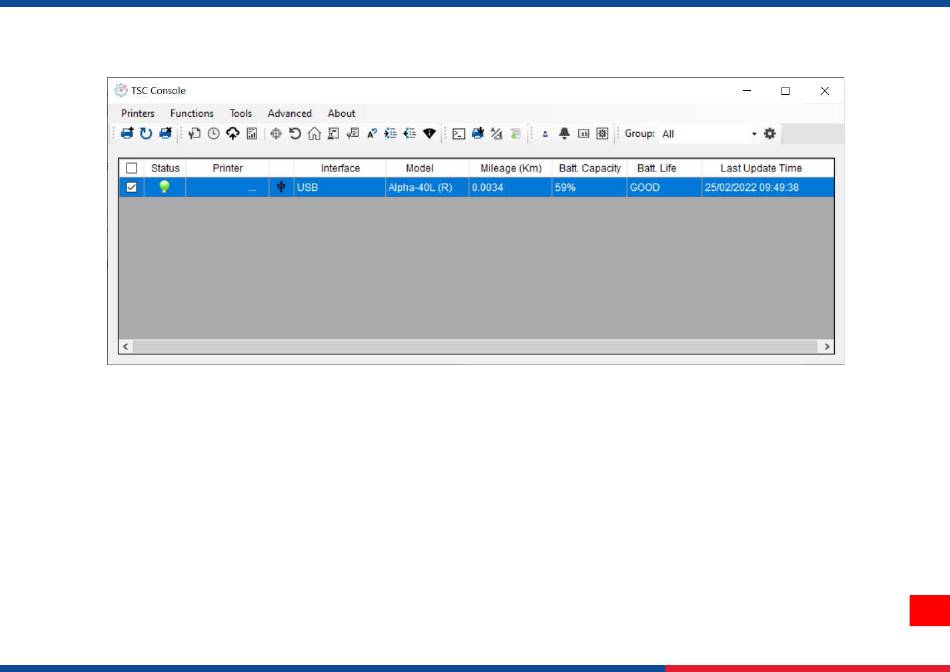Click the greyed green document icon
This screenshot has width=950, height=672.
point(516,133)
